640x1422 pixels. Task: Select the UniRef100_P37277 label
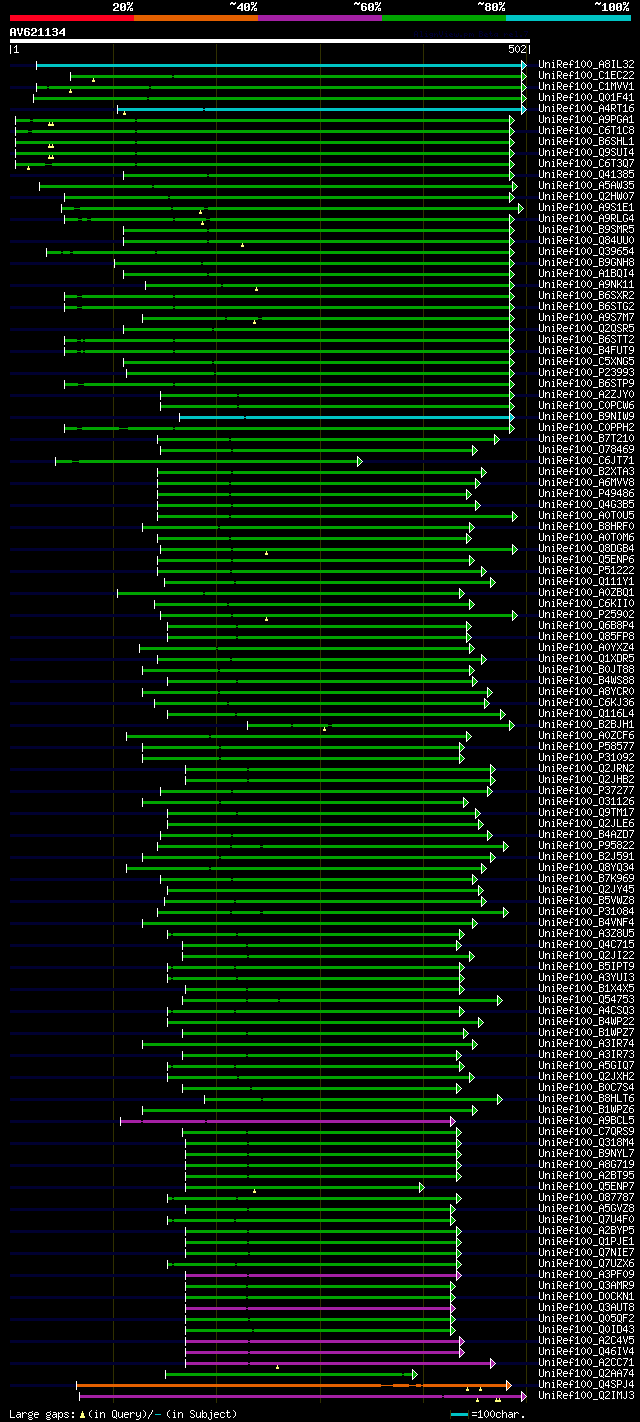point(586,791)
